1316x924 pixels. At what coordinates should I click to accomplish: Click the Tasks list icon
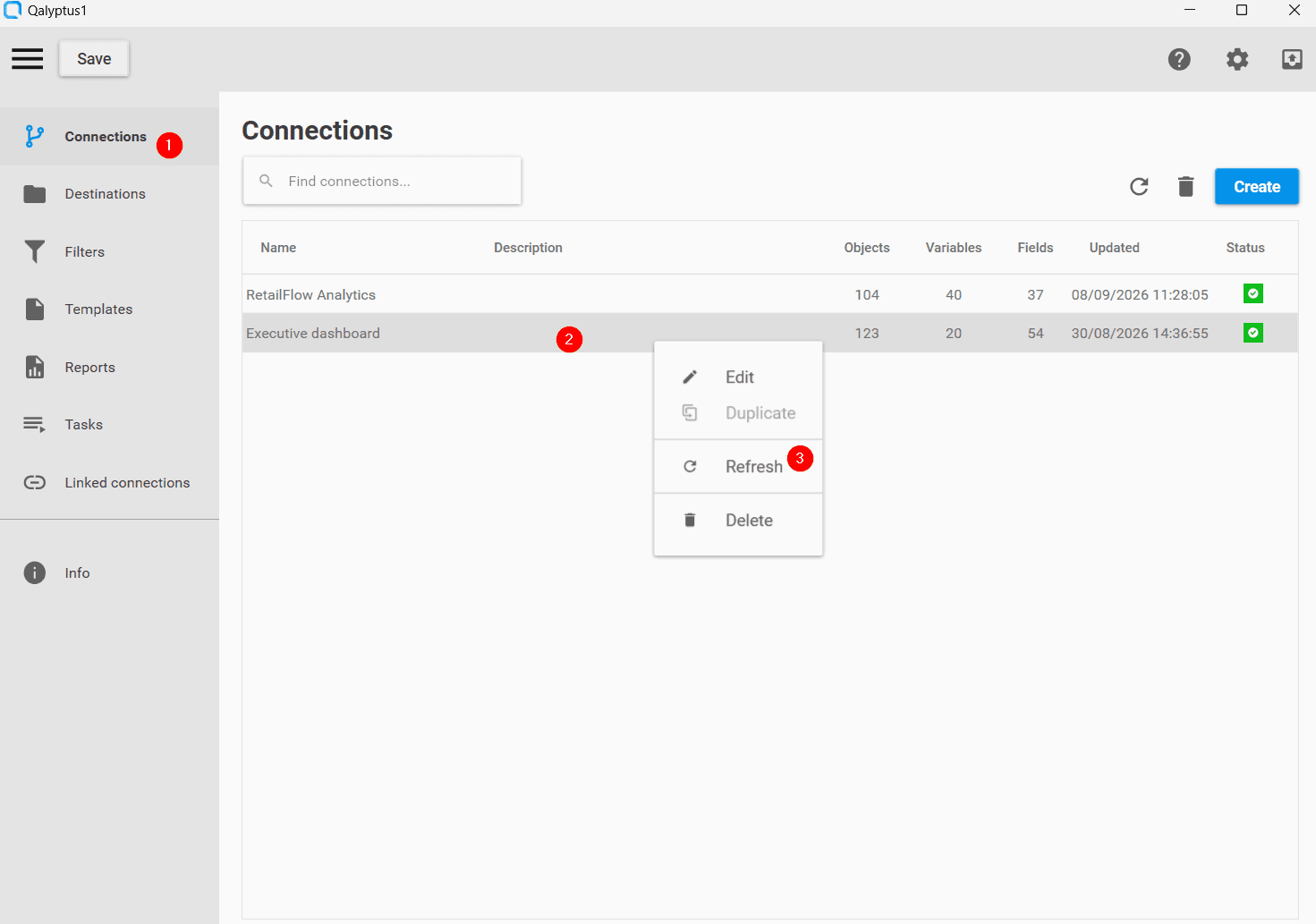click(35, 425)
